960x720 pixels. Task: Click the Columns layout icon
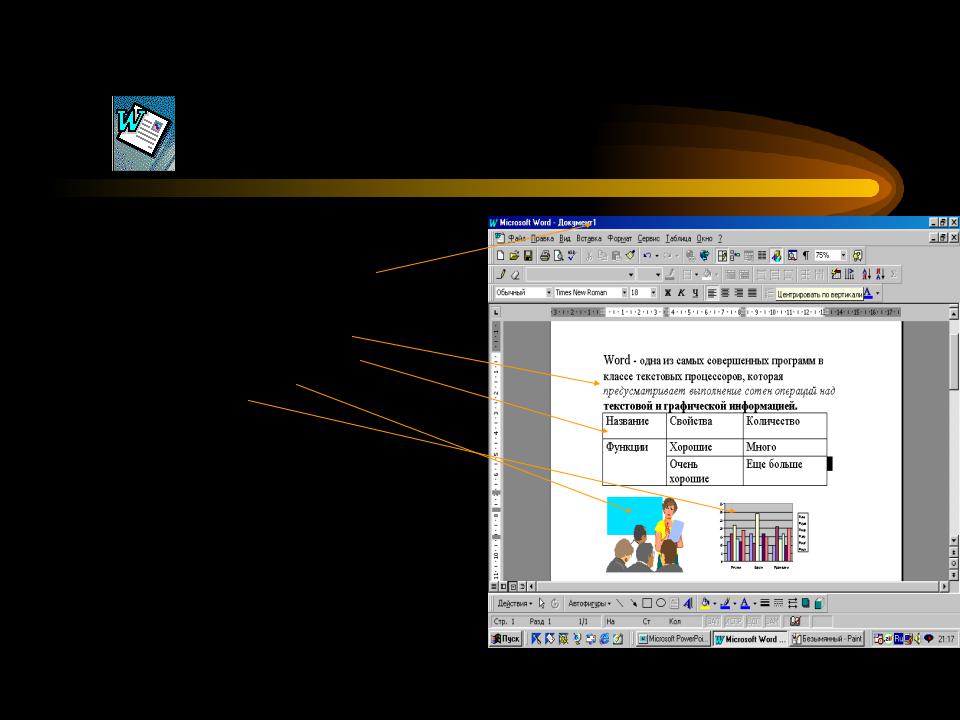[762, 255]
